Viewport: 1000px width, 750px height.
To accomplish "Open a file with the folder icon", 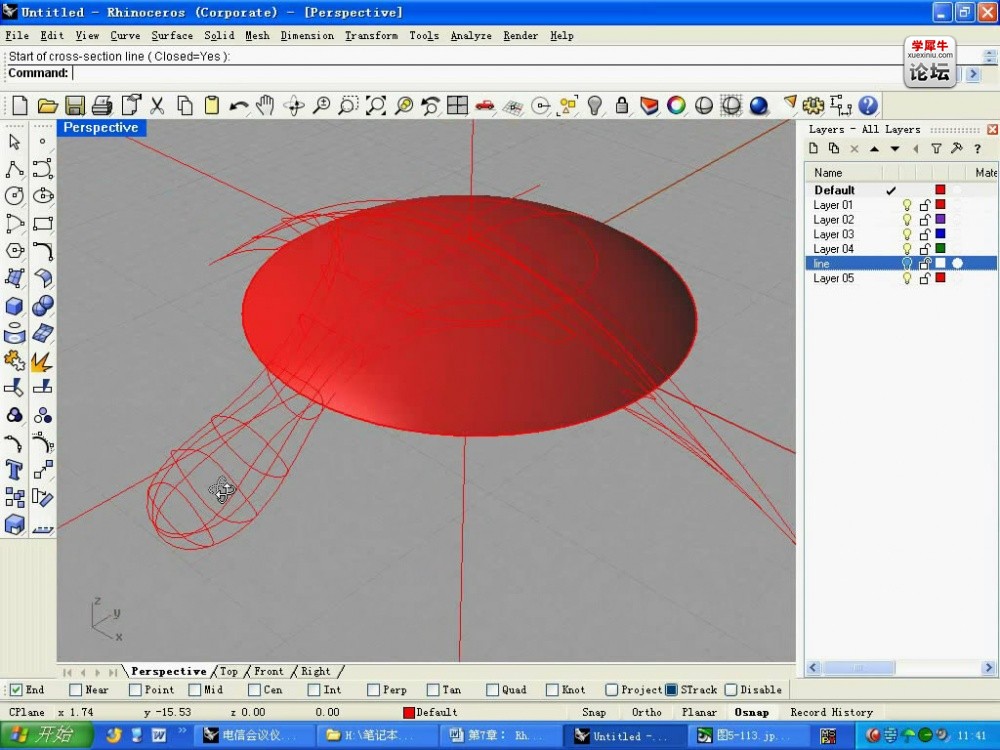I will click(x=47, y=105).
